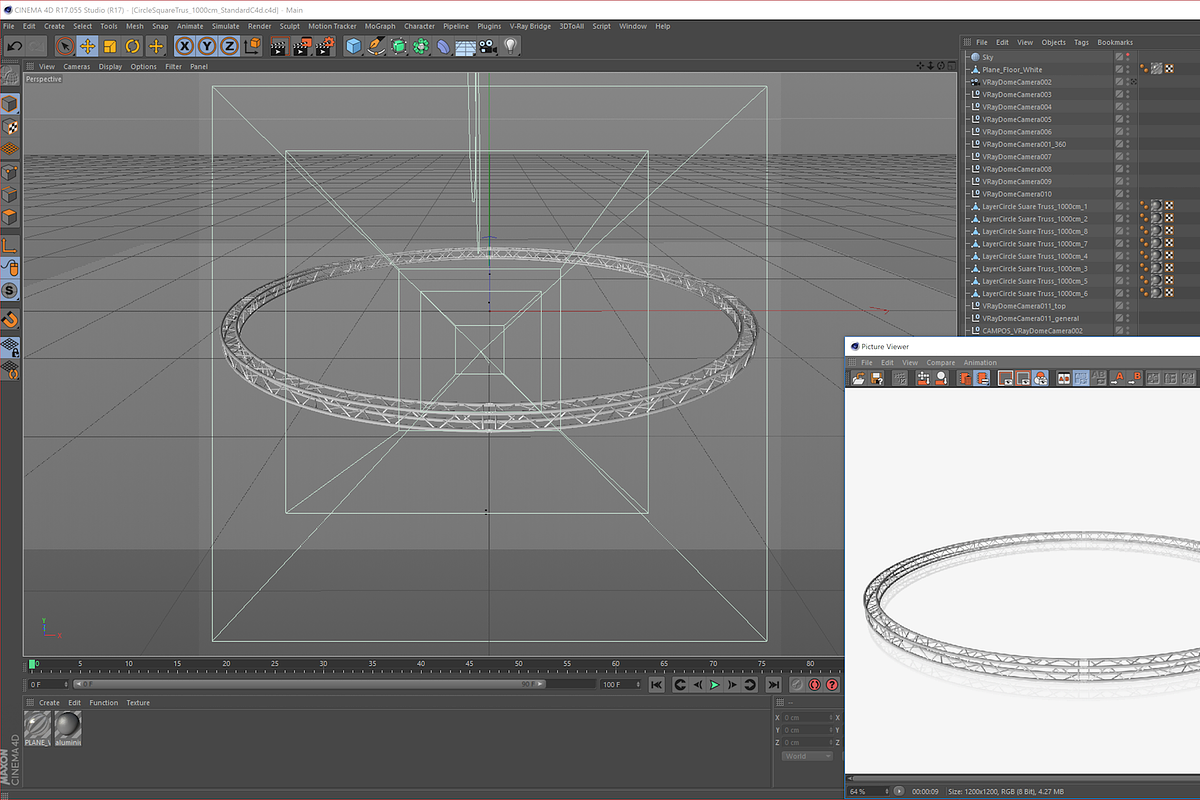Click the spline Pen tool icon
The height and width of the screenshot is (800, 1200).
click(376, 46)
